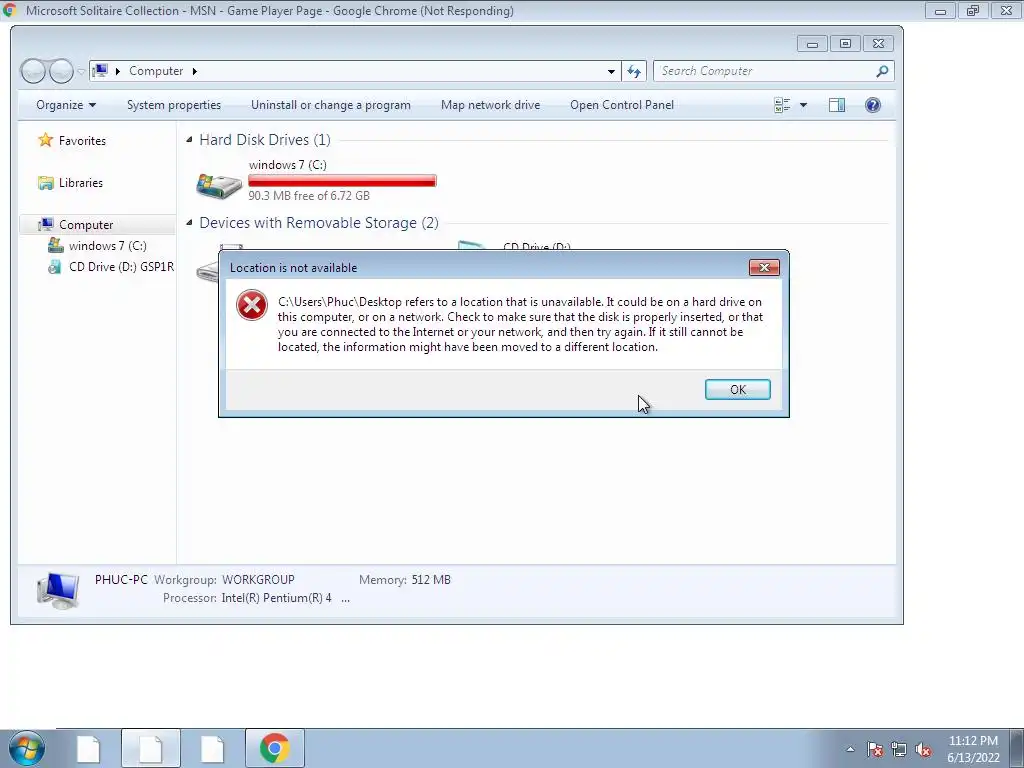Click the third taskbar document icon
This screenshot has width=1024, height=768.
(x=212, y=748)
